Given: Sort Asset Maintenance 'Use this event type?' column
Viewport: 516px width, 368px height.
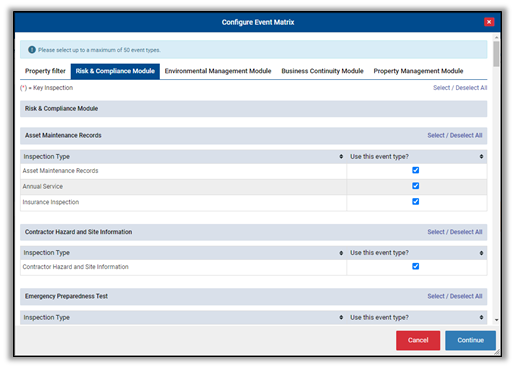Looking at the screenshot, I should 481,156.
